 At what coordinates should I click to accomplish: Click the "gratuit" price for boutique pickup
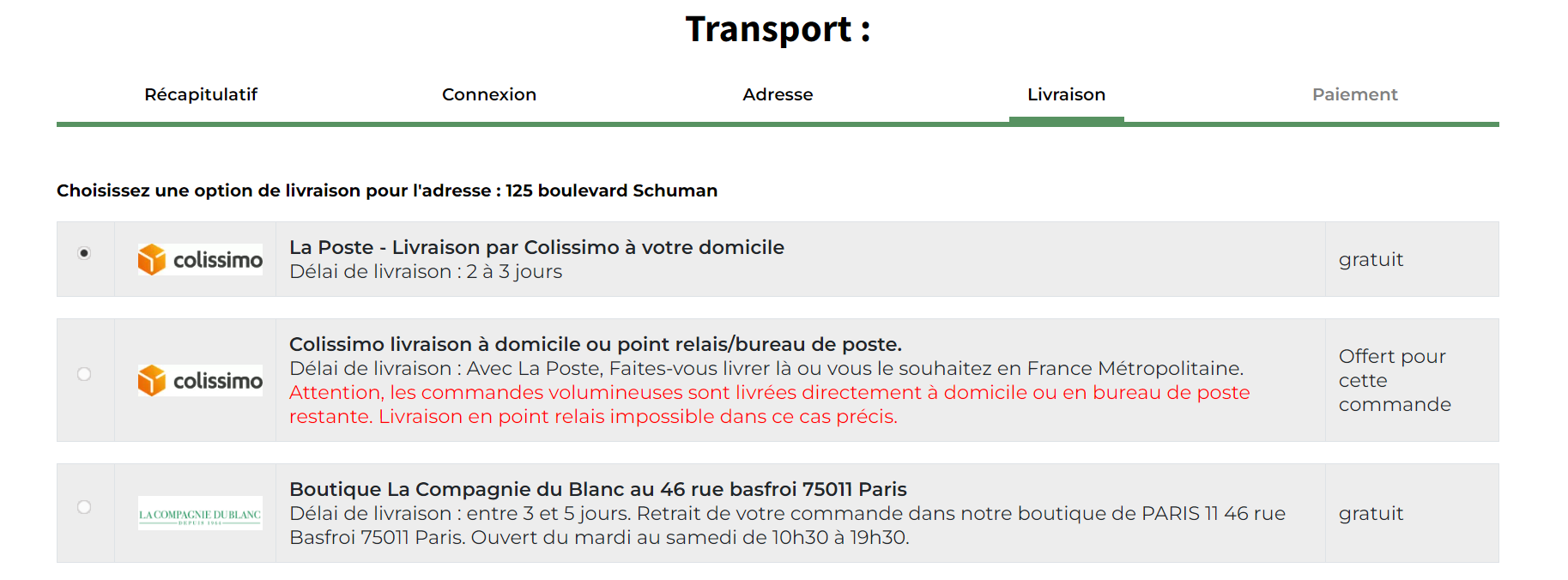point(1371,513)
